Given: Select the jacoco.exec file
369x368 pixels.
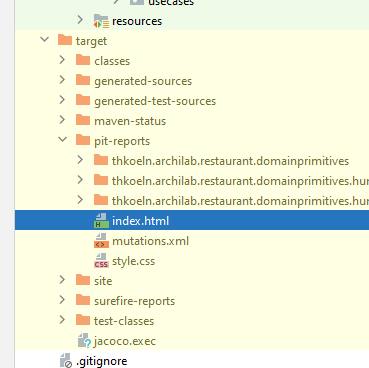Looking at the screenshot, I should tap(125, 341).
